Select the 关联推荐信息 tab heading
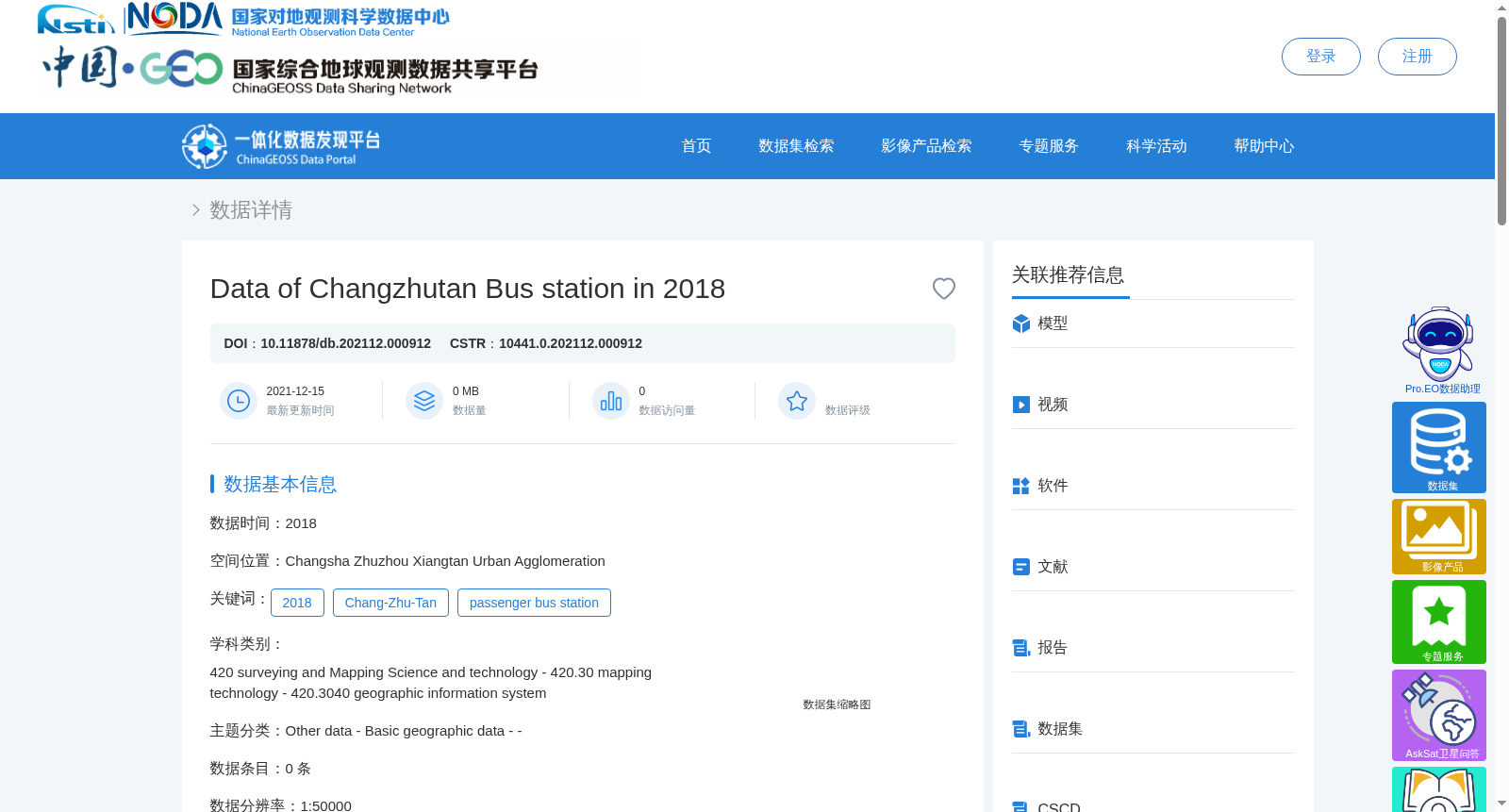The width and height of the screenshot is (1509, 812). (1069, 275)
